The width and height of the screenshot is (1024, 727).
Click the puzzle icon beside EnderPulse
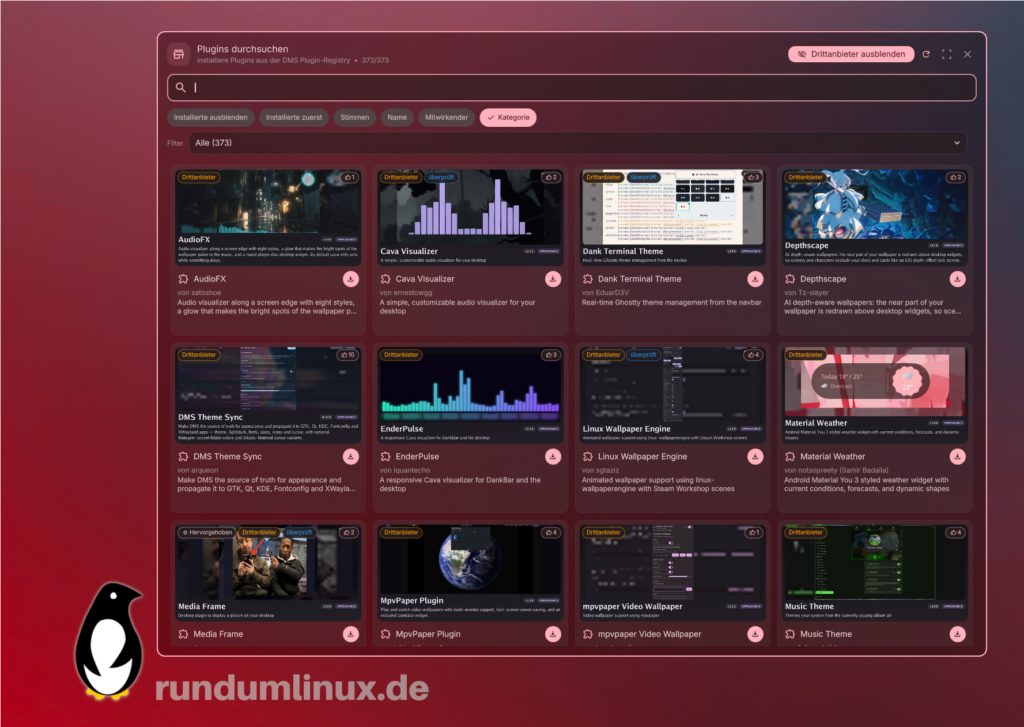[x=386, y=457]
